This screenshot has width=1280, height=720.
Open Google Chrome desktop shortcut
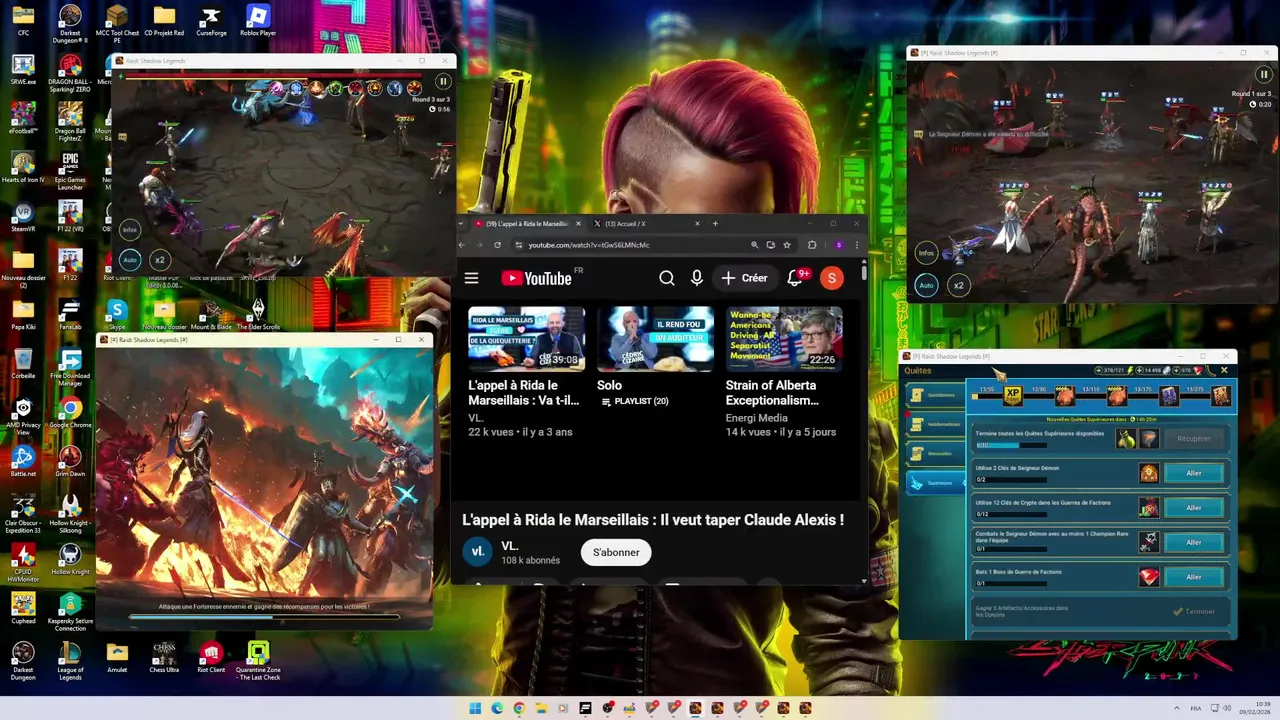(70, 413)
